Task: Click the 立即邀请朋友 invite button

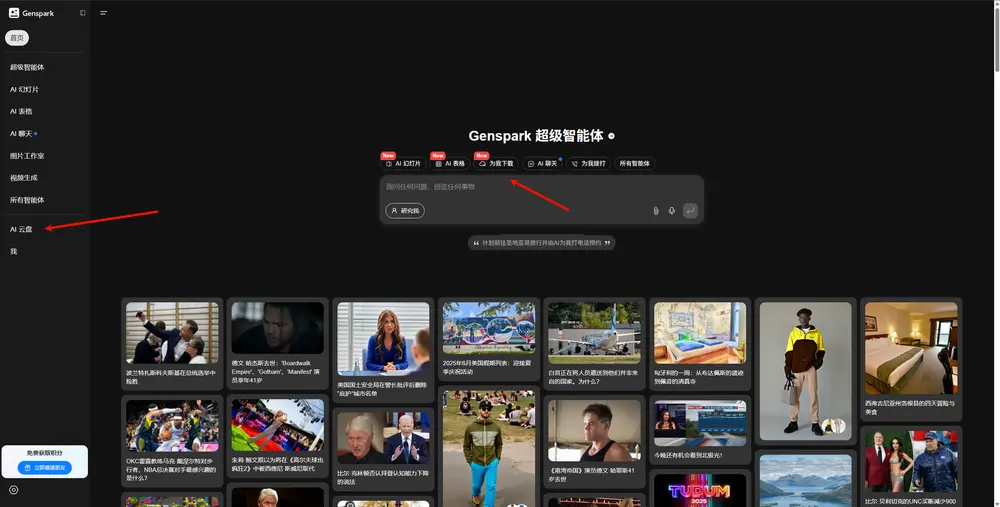Action: (44, 467)
